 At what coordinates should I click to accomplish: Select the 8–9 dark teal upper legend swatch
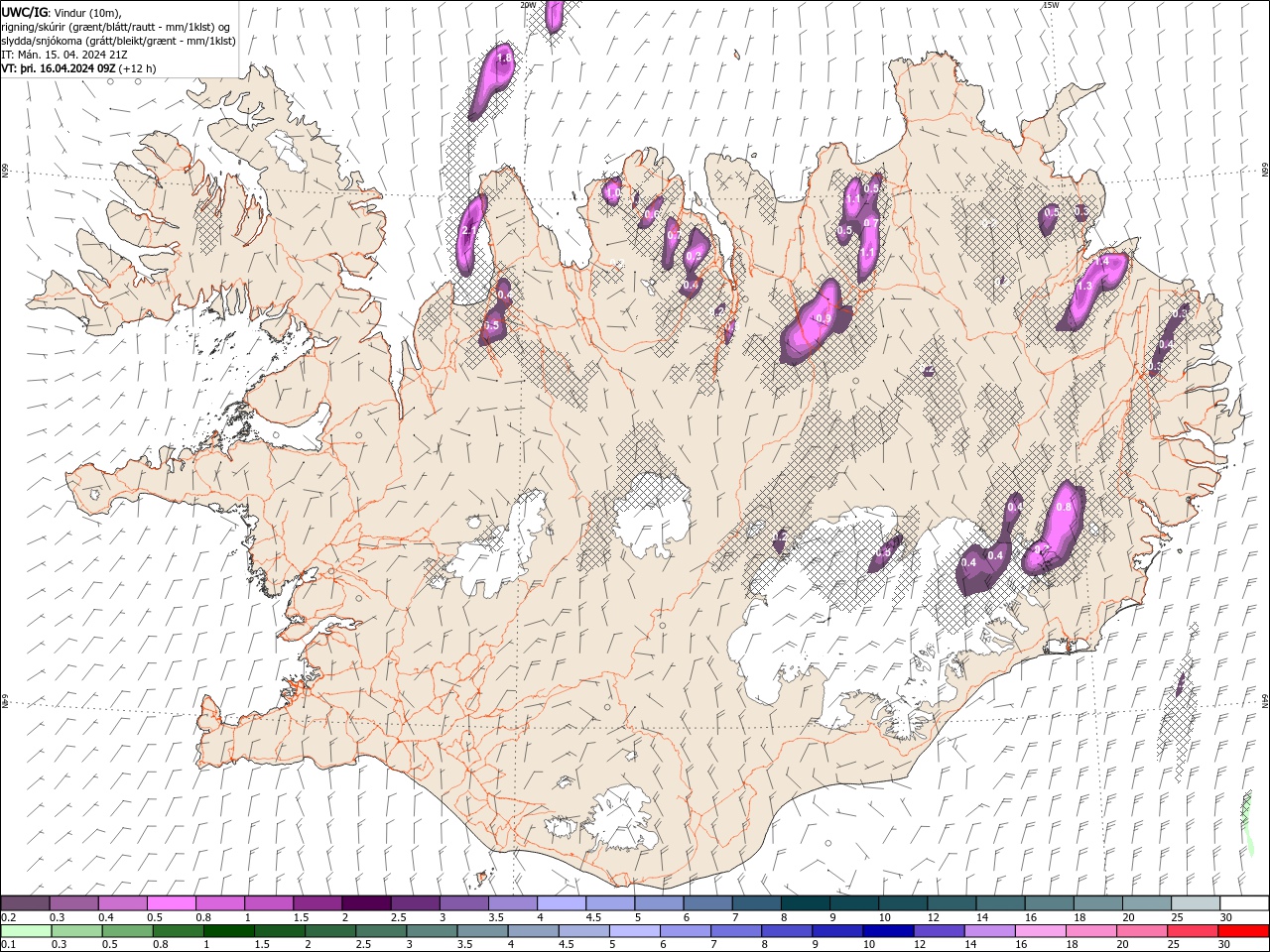point(806,903)
